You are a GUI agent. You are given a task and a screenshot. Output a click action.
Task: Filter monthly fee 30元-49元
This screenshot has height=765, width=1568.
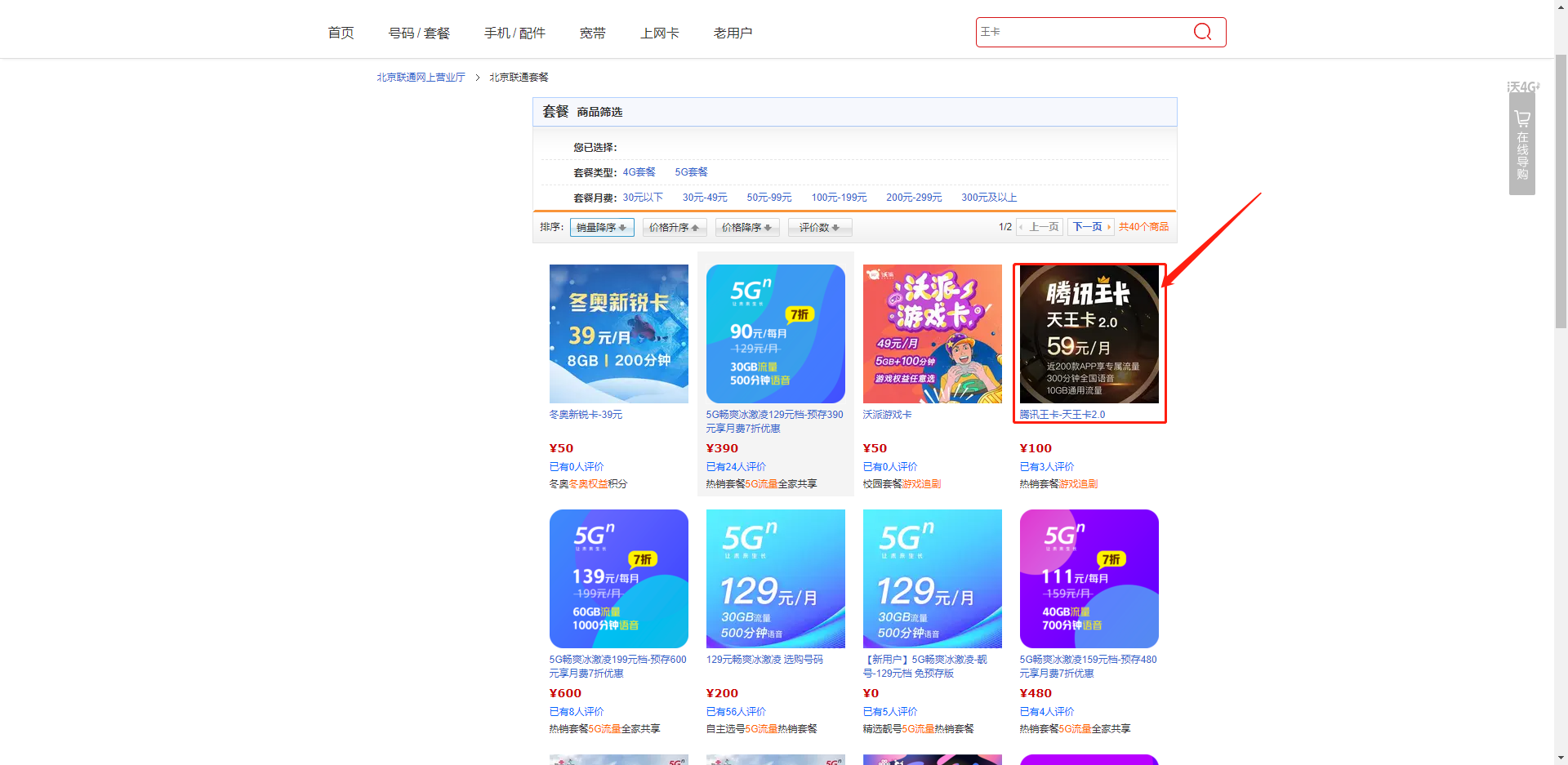click(705, 198)
